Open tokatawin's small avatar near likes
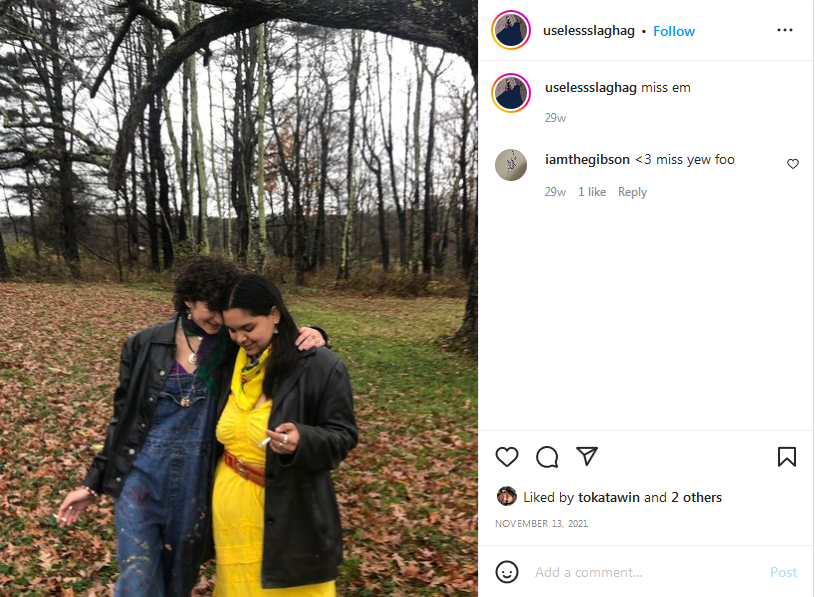The width and height of the screenshot is (815, 597). [506, 496]
